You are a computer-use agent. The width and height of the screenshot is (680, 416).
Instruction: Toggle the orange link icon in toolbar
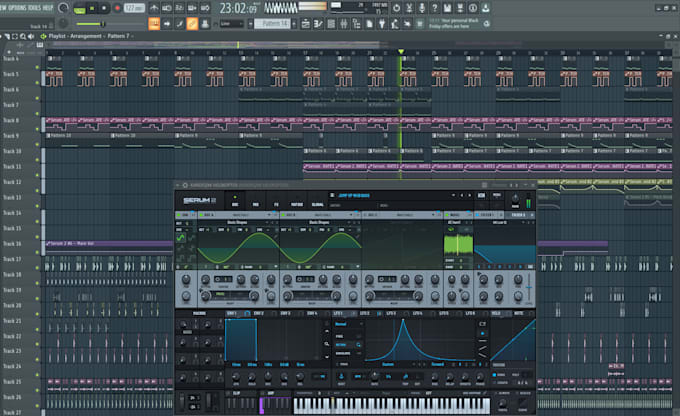[193, 23]
